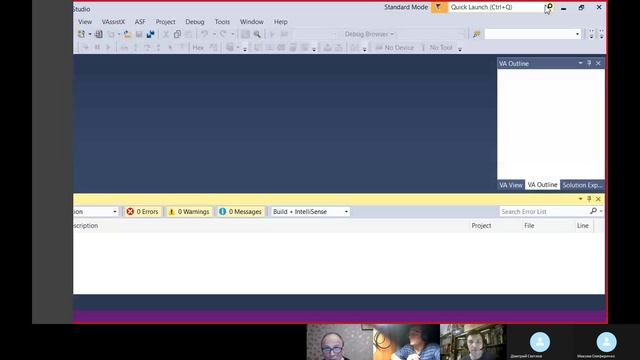Open the Tools menu
Viewport: 640px width, 360px height.
(222, 22)
